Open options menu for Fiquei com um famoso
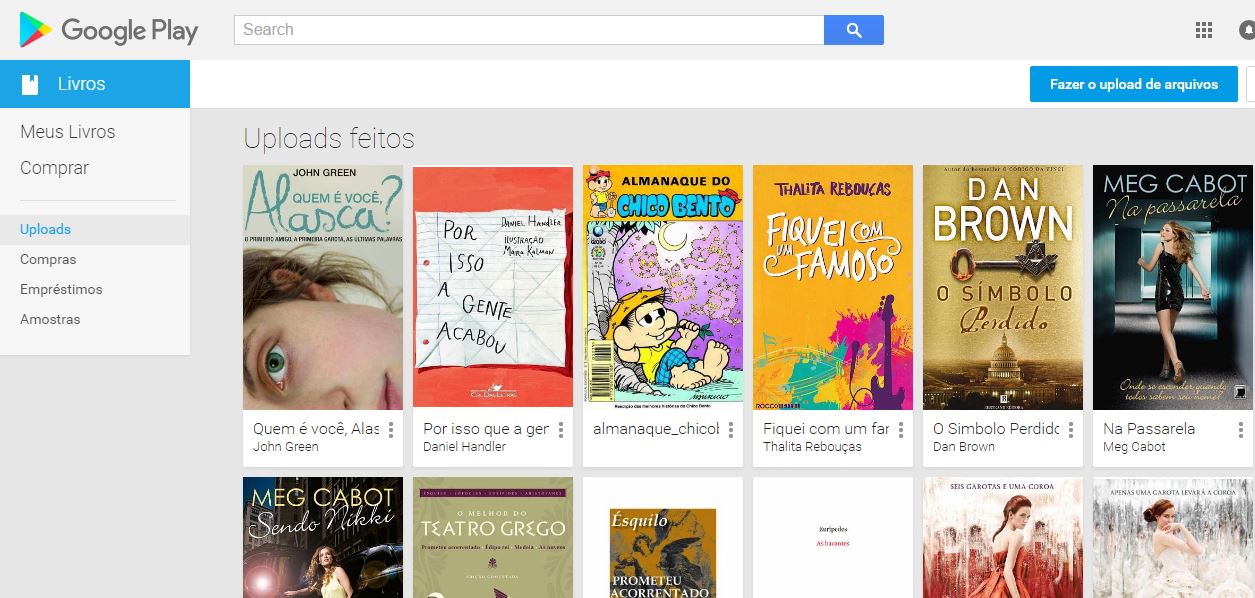The image size is (1255, 598). pos(901,430)
